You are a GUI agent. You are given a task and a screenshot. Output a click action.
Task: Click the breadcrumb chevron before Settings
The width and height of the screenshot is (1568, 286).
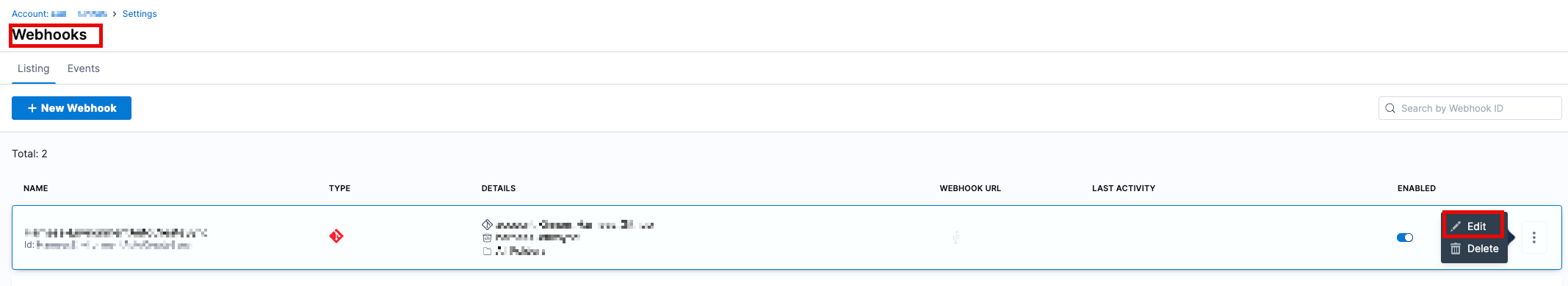point(115,14)
